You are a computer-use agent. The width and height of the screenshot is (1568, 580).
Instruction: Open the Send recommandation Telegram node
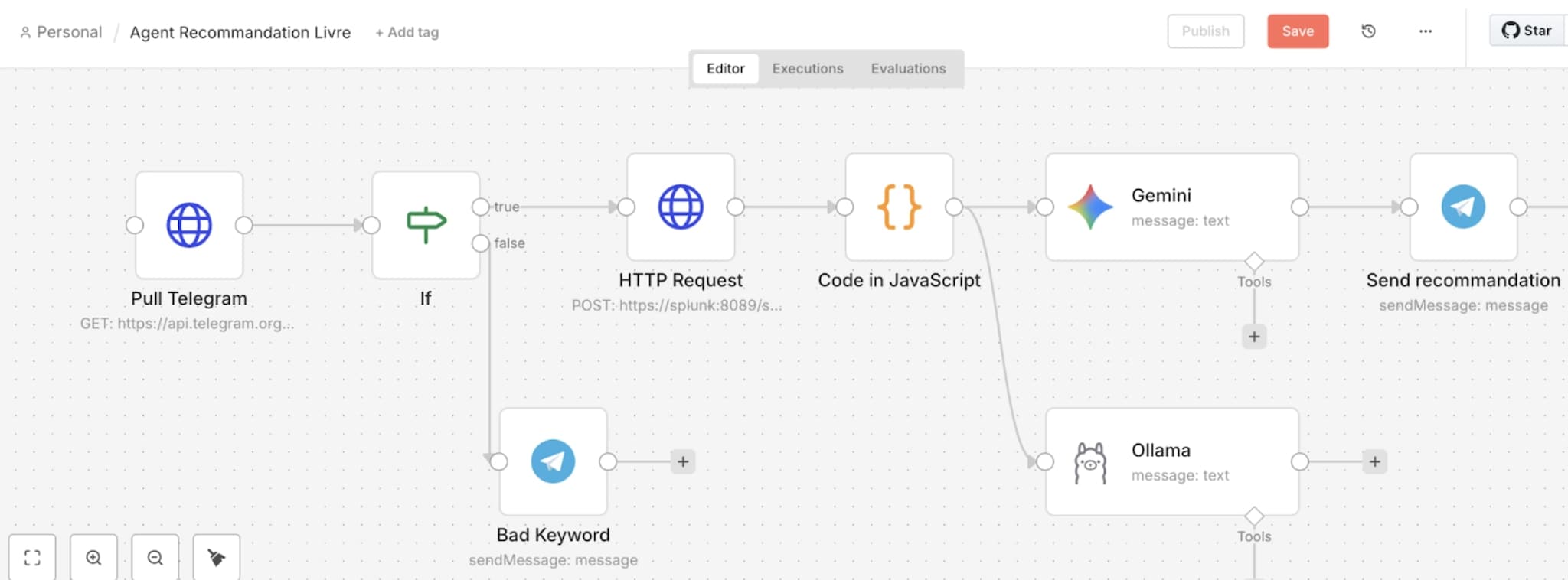click(1462, 207)
